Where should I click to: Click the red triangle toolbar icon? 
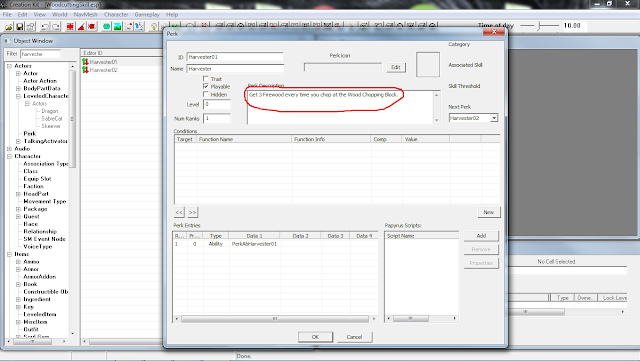click(x=81, y=27)
